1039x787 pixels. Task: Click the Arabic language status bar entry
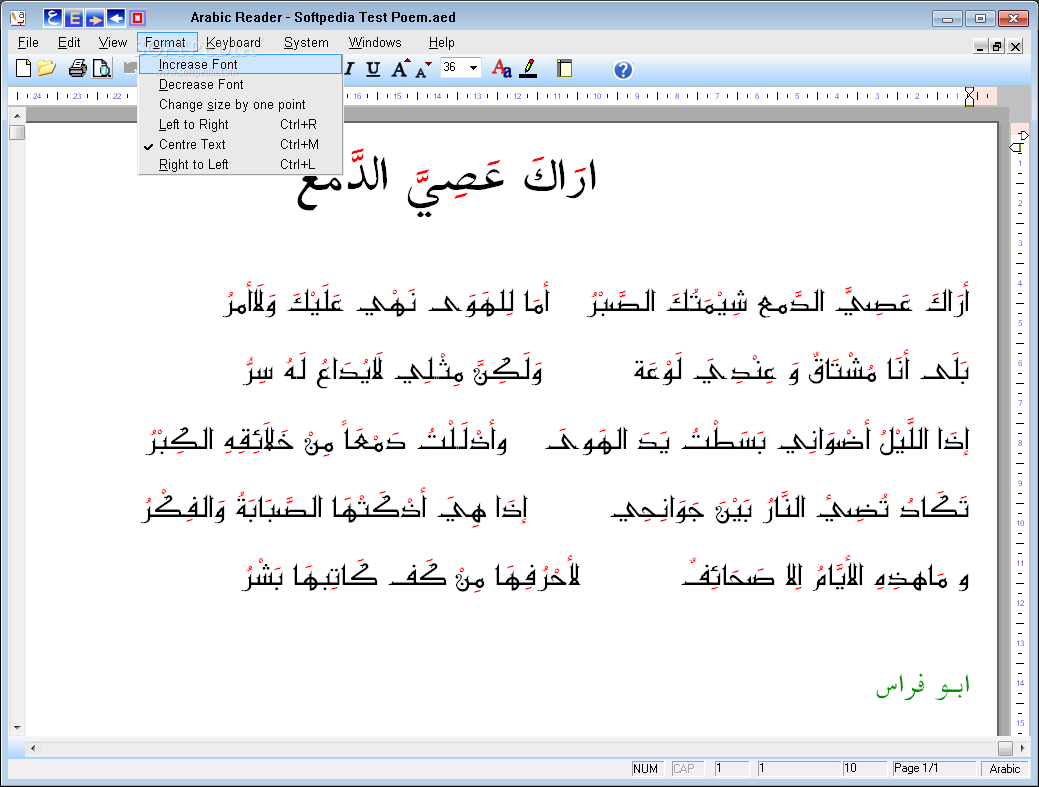(1005, 768)
